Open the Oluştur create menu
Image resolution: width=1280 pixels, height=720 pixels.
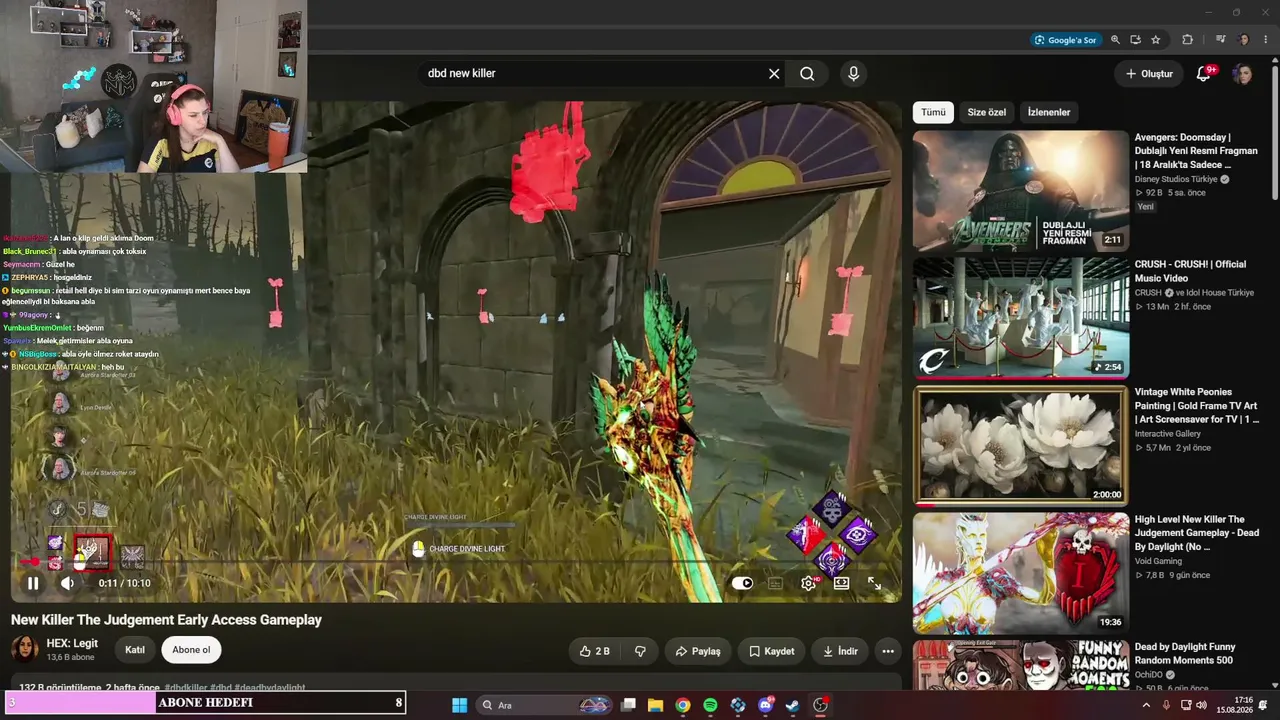coord(1149,73)
